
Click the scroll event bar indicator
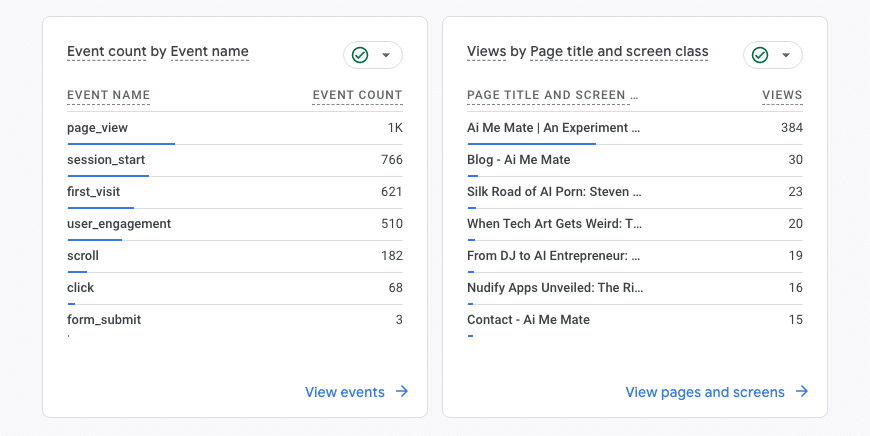[x=77, y=272]
